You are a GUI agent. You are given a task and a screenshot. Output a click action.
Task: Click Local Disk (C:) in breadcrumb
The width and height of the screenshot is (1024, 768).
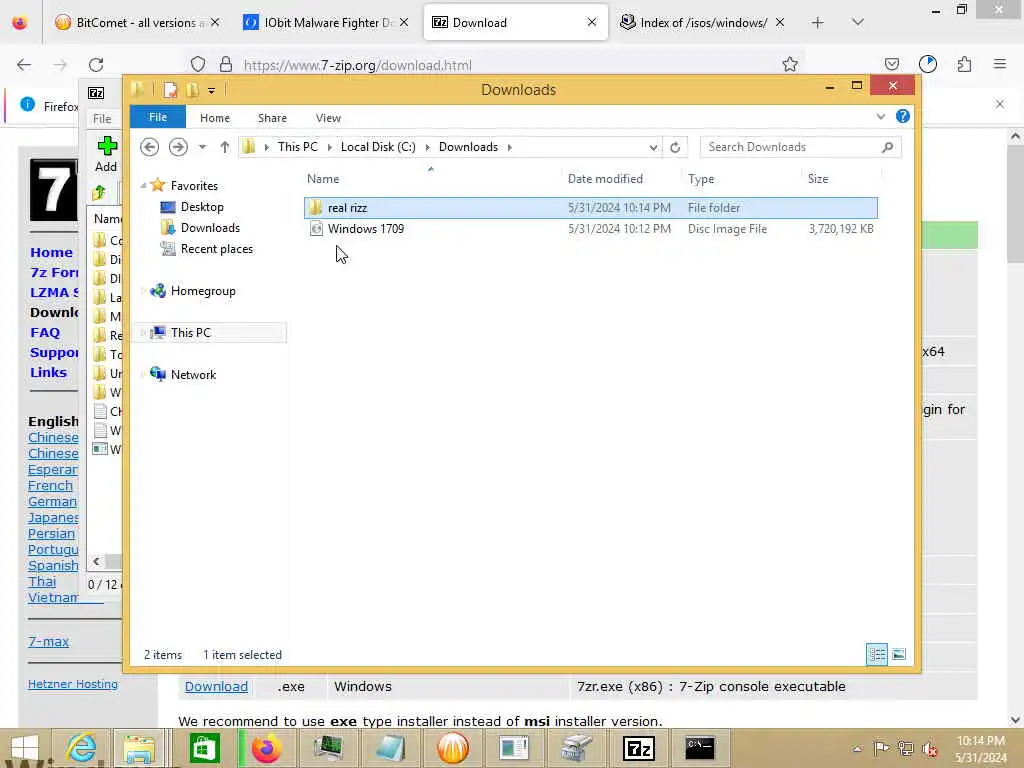[378, 147]
